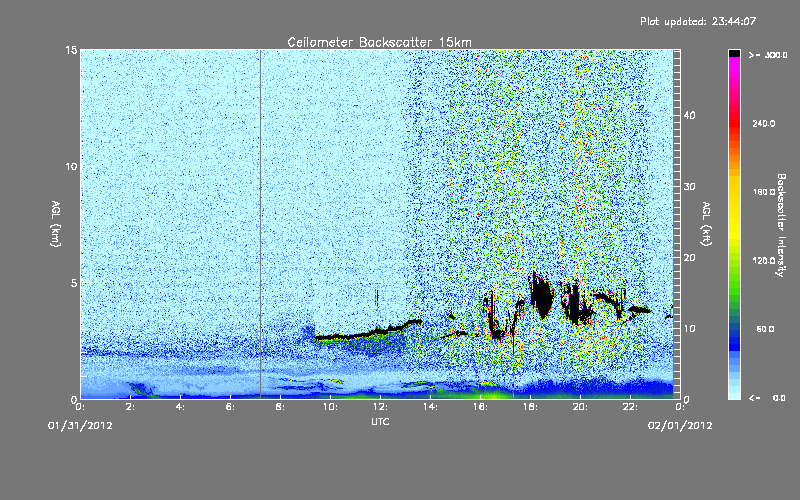Click the thin black cloud layer between 10: and 14: UTC
Image resolution: width=800 pixels, height=500 pixels.
(x=368, y=331)
